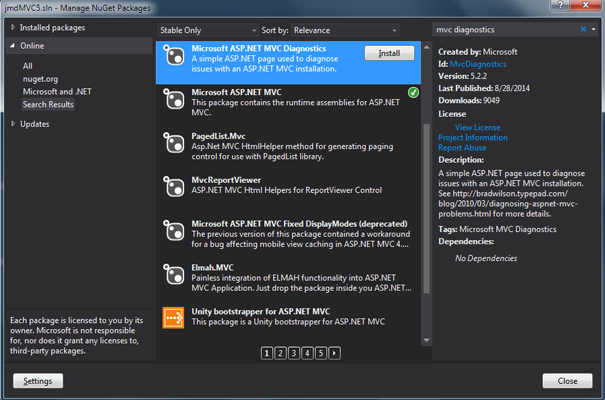Expand the Installed packages section
605x400 pixels.
click(x=13, y=27)
